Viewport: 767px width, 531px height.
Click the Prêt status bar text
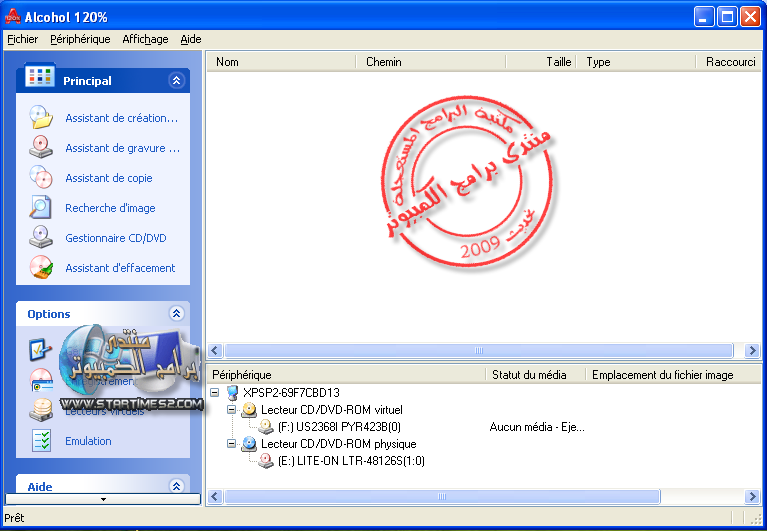[x=14, y=518]
